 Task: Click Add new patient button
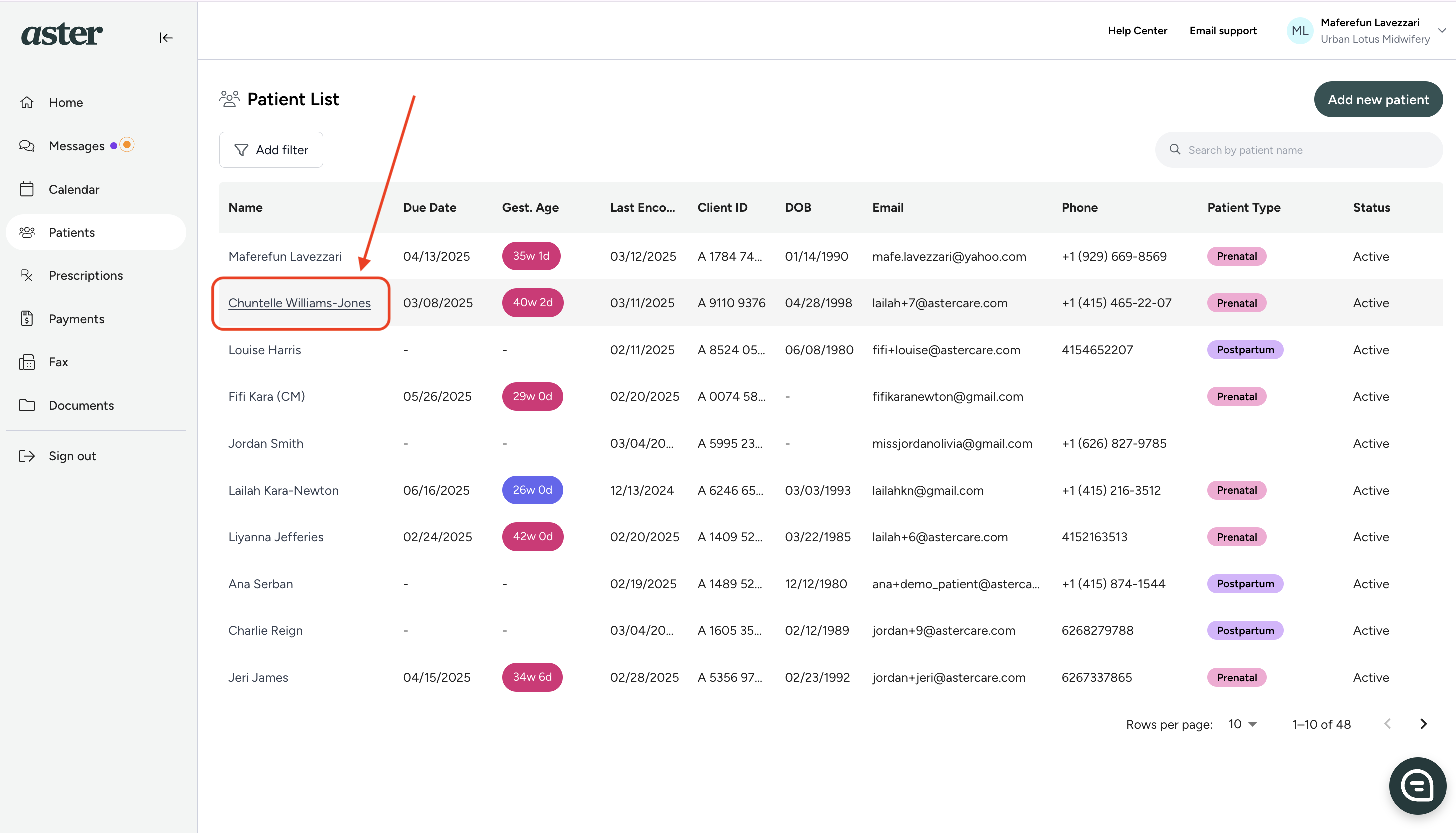[x=1378, y=99]
